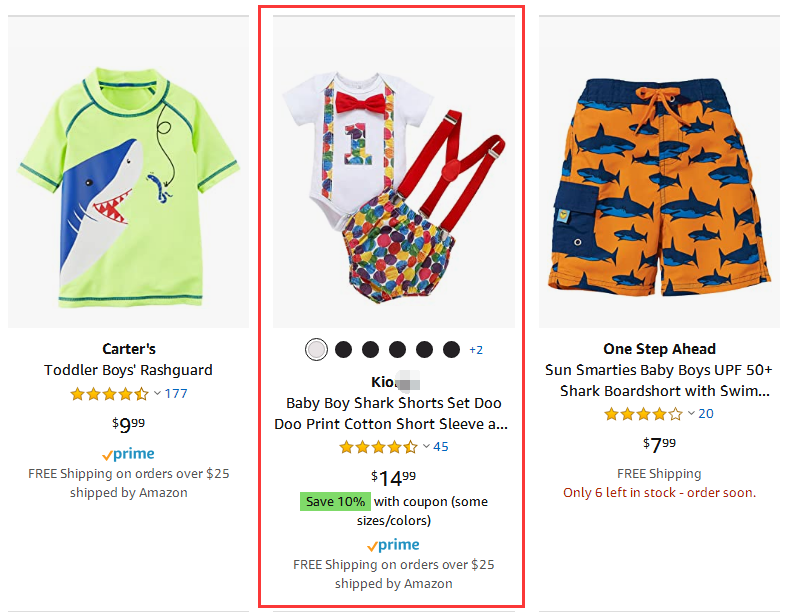Expand rating chevron next to 20 reviews

coord(692,414)
